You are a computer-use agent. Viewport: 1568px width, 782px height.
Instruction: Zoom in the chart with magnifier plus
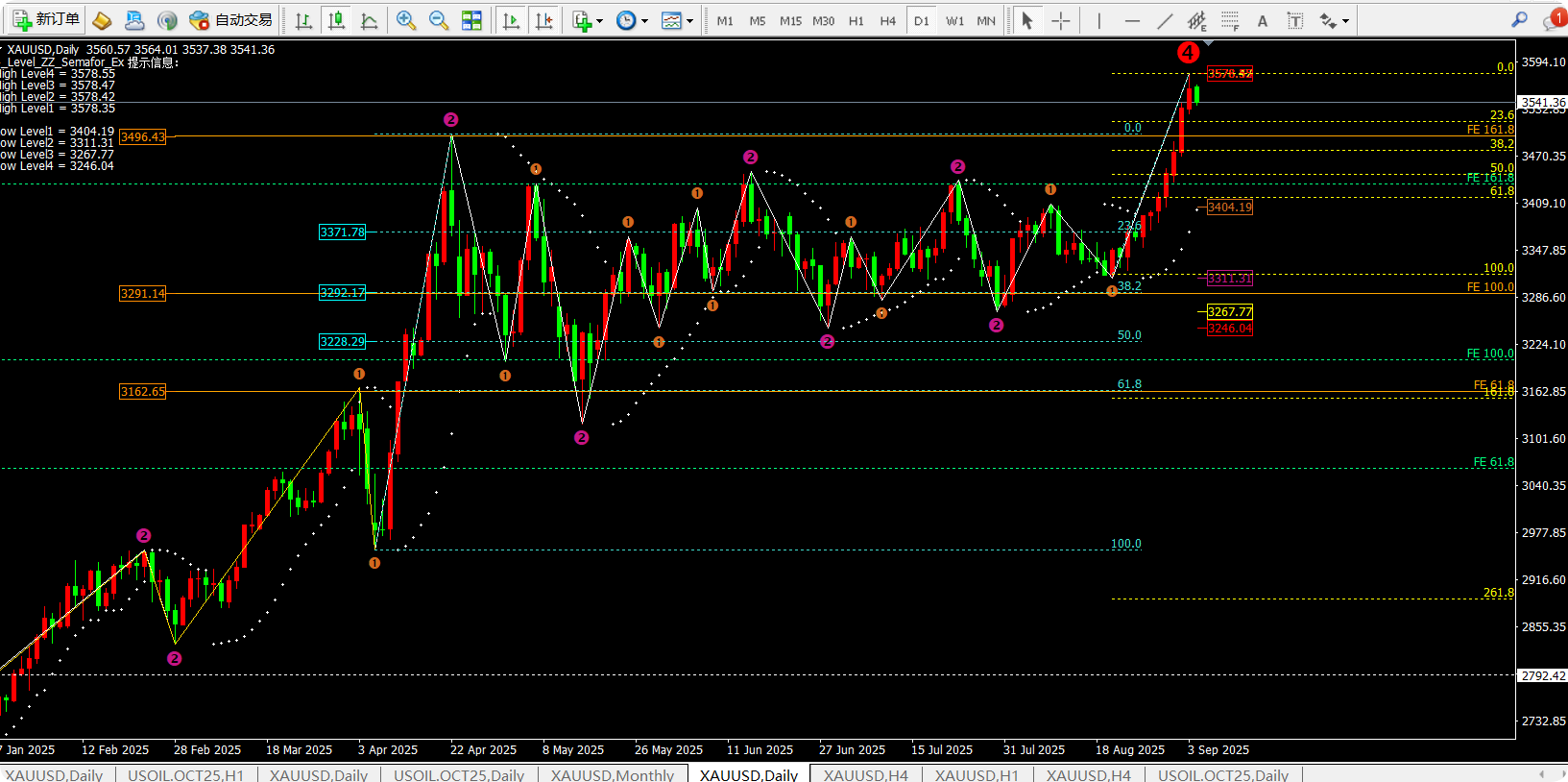406,20
